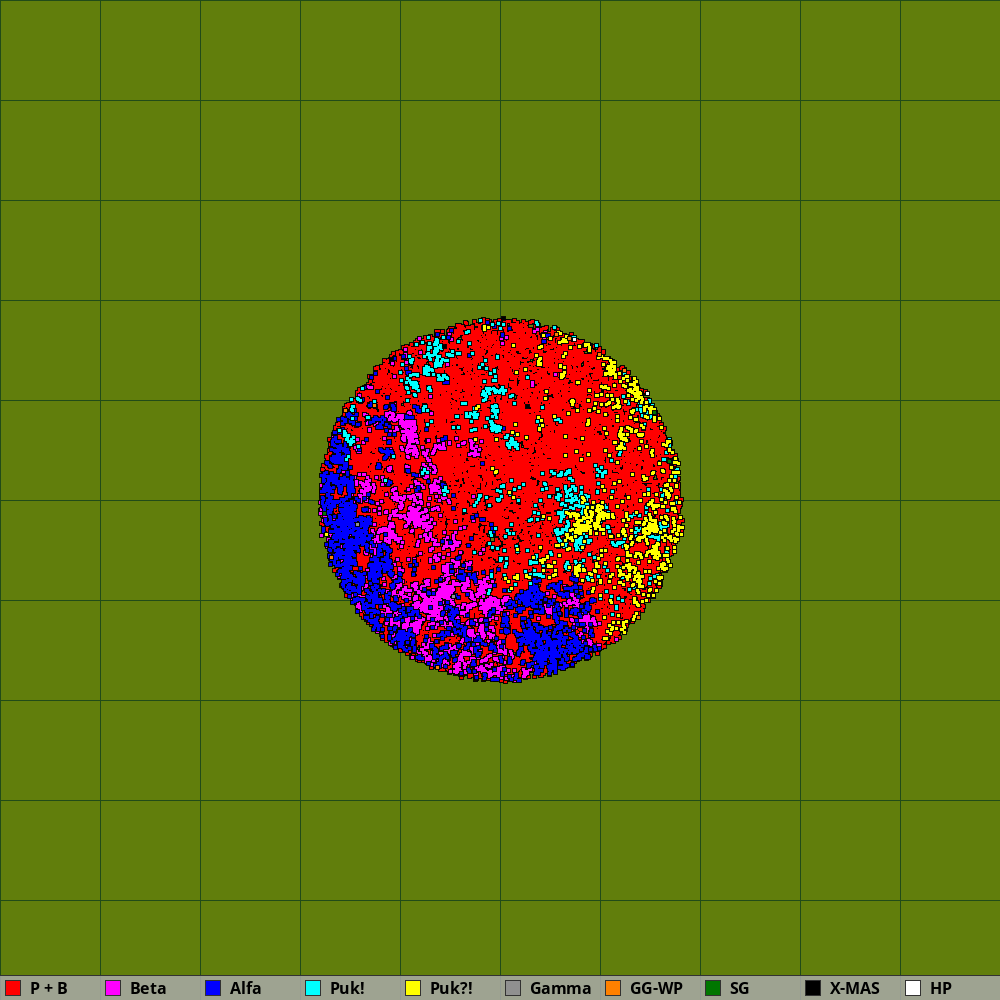The width and height of the screenshot is (1000, 1000).
Task: Click the gray Gamma legend swatch
Action: 513,988
